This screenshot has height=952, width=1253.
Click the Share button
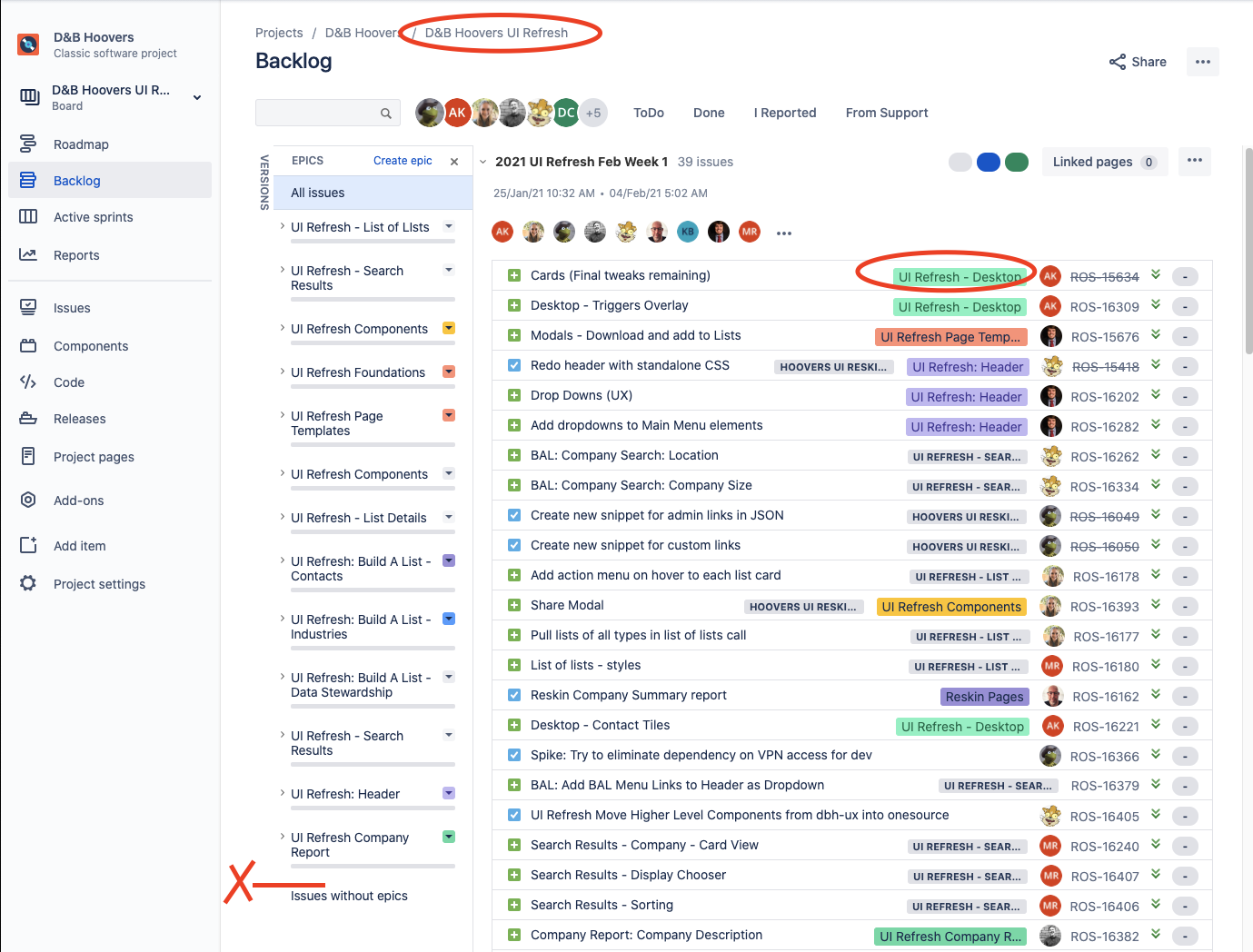(x=1138, y=62)
